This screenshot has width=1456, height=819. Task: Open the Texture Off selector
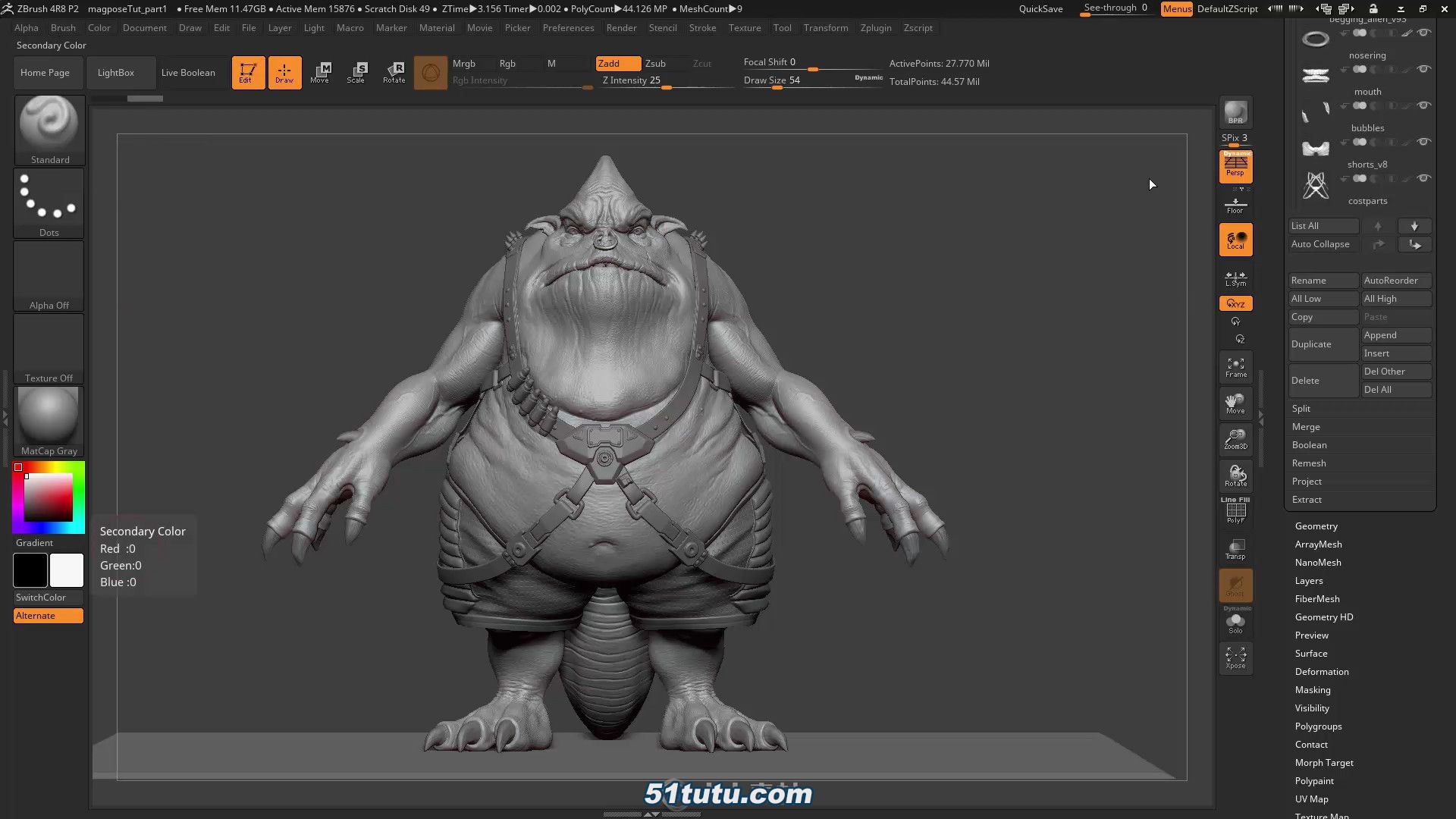click(x=49, y=348)
